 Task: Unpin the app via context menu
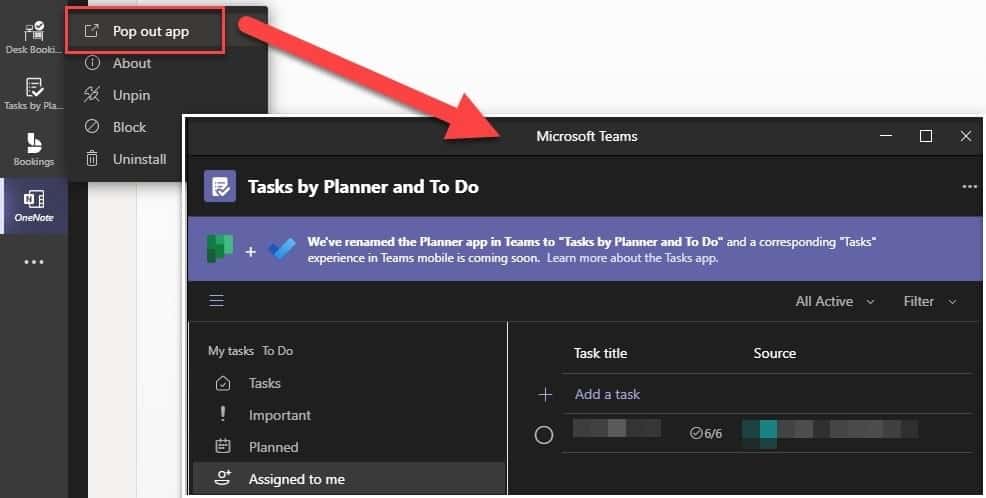click(x=131, y=95)
